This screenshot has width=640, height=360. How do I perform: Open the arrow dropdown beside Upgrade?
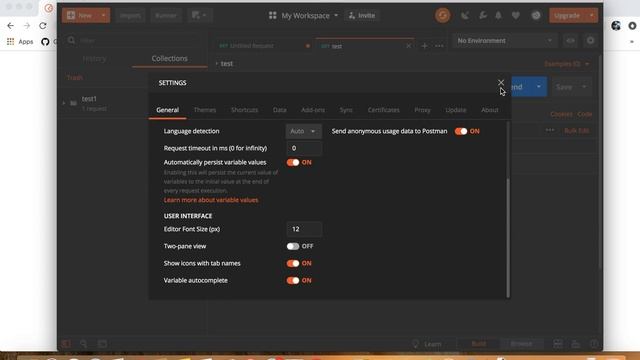point(592,16)
